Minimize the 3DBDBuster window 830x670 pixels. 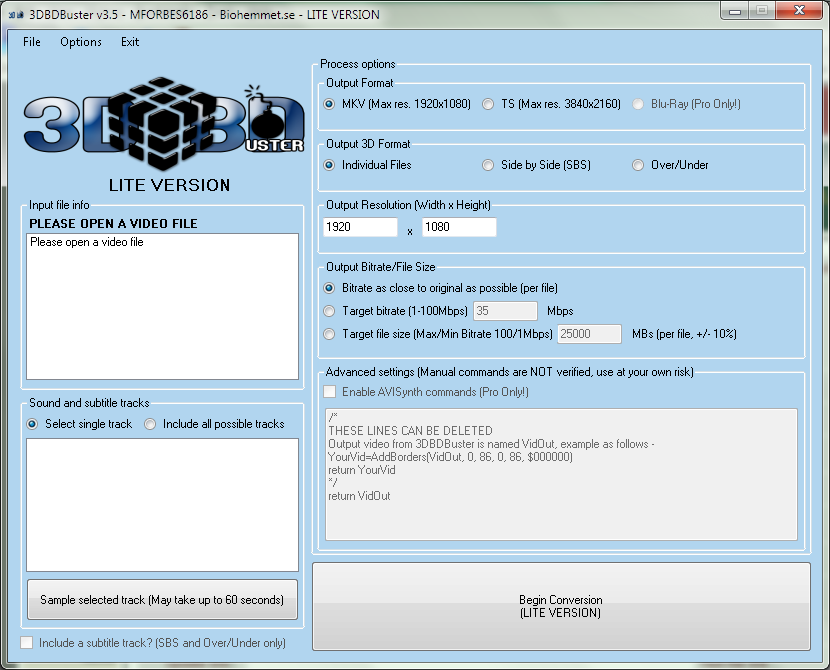pos(735,11)
